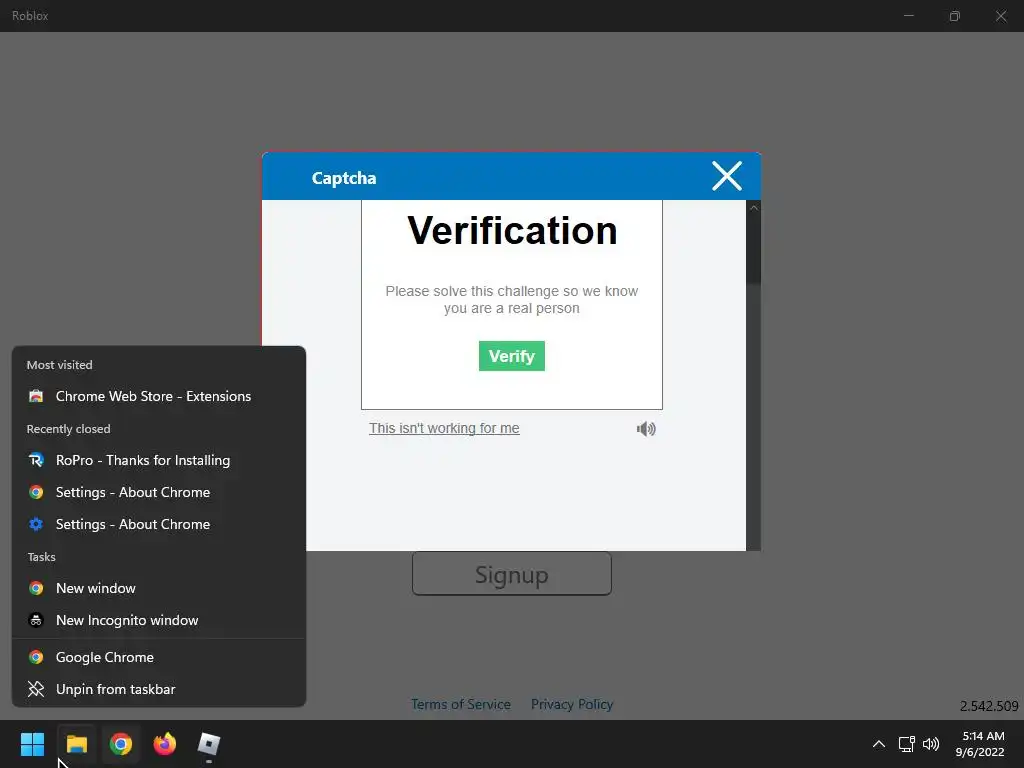Click the Chrome Web Store icon in jump list
The height and width of the screenshot is (768, 1024).
pyautogui.click(x=36, y=396)
